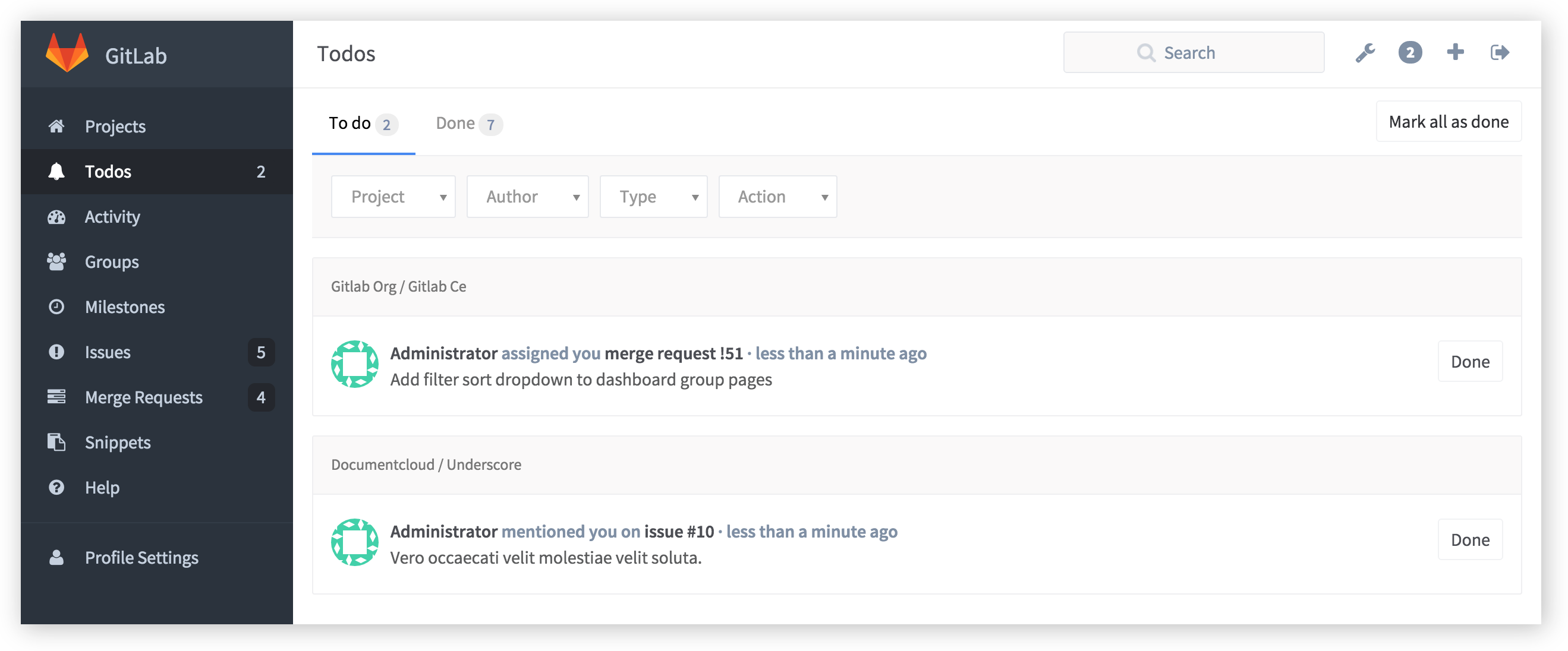This screenshot has height=651, width=1568.
Task: Toggle wrench settings icon
Action: tap(1365, 52)
